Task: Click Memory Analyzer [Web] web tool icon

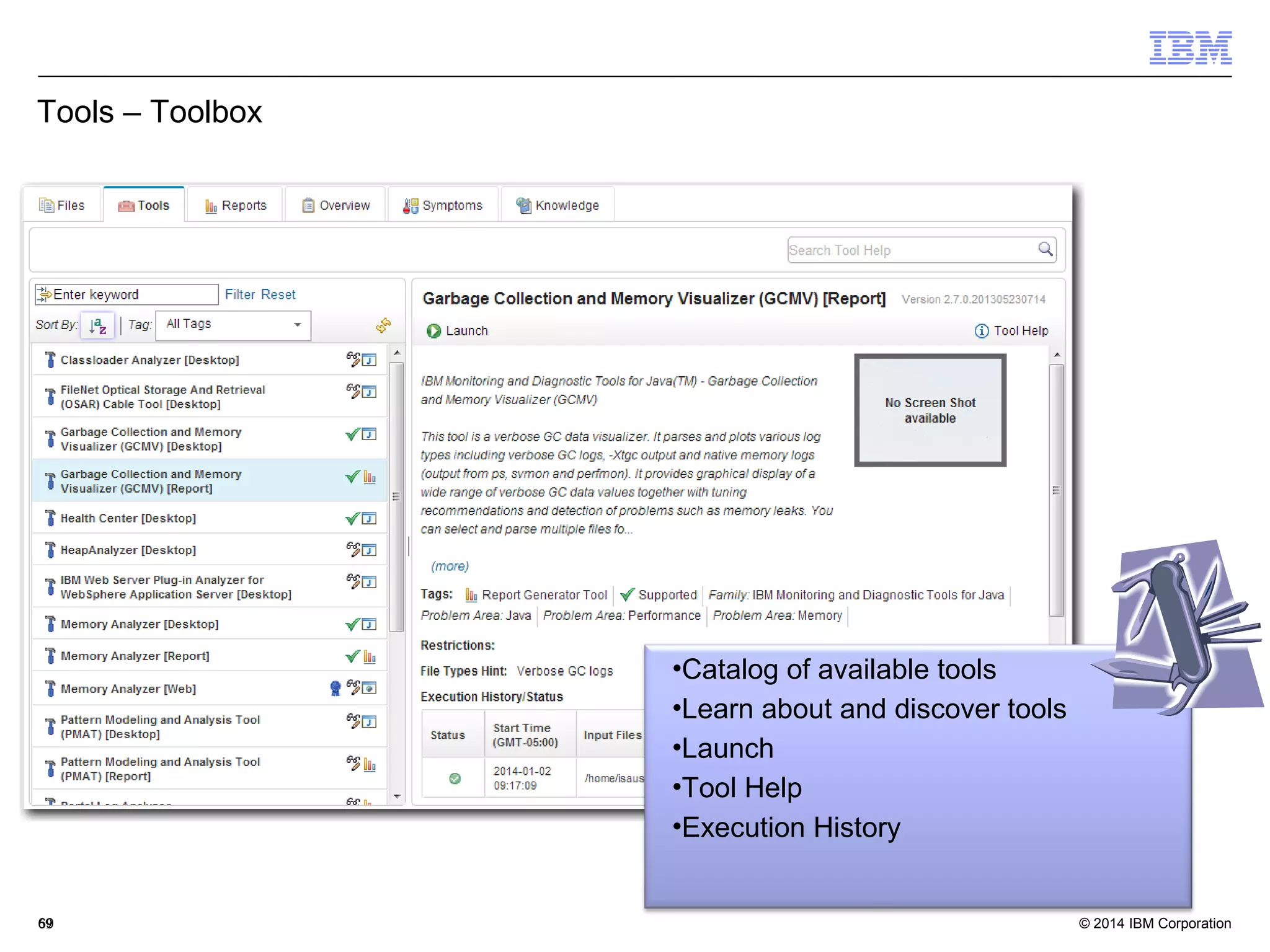Action: coord(369,688)
